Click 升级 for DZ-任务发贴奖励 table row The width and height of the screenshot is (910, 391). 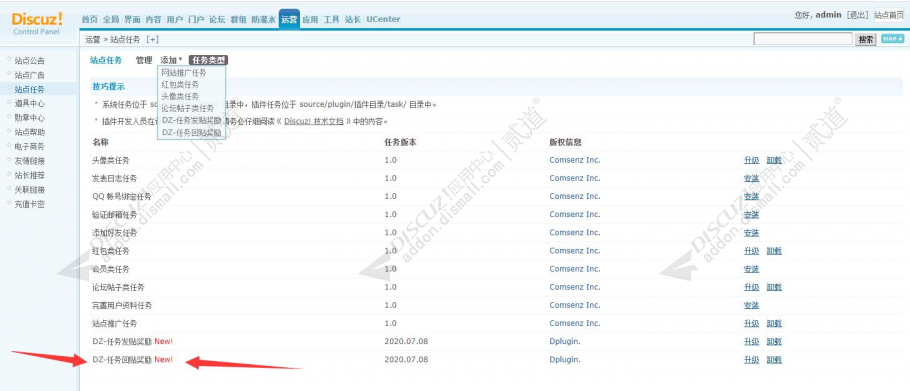coord(752,341)
